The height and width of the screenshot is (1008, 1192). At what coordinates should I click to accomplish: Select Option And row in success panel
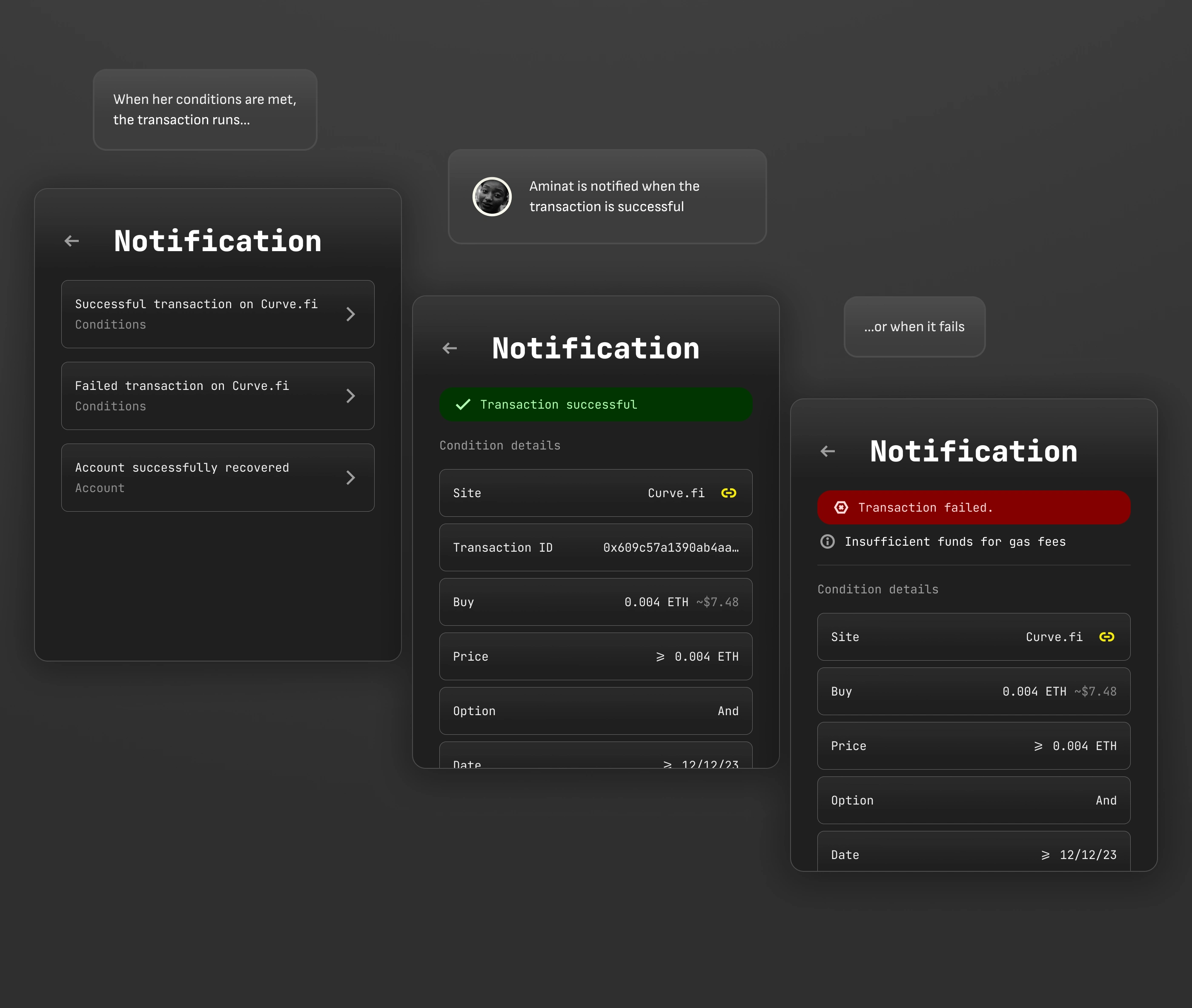coord(596,711)
